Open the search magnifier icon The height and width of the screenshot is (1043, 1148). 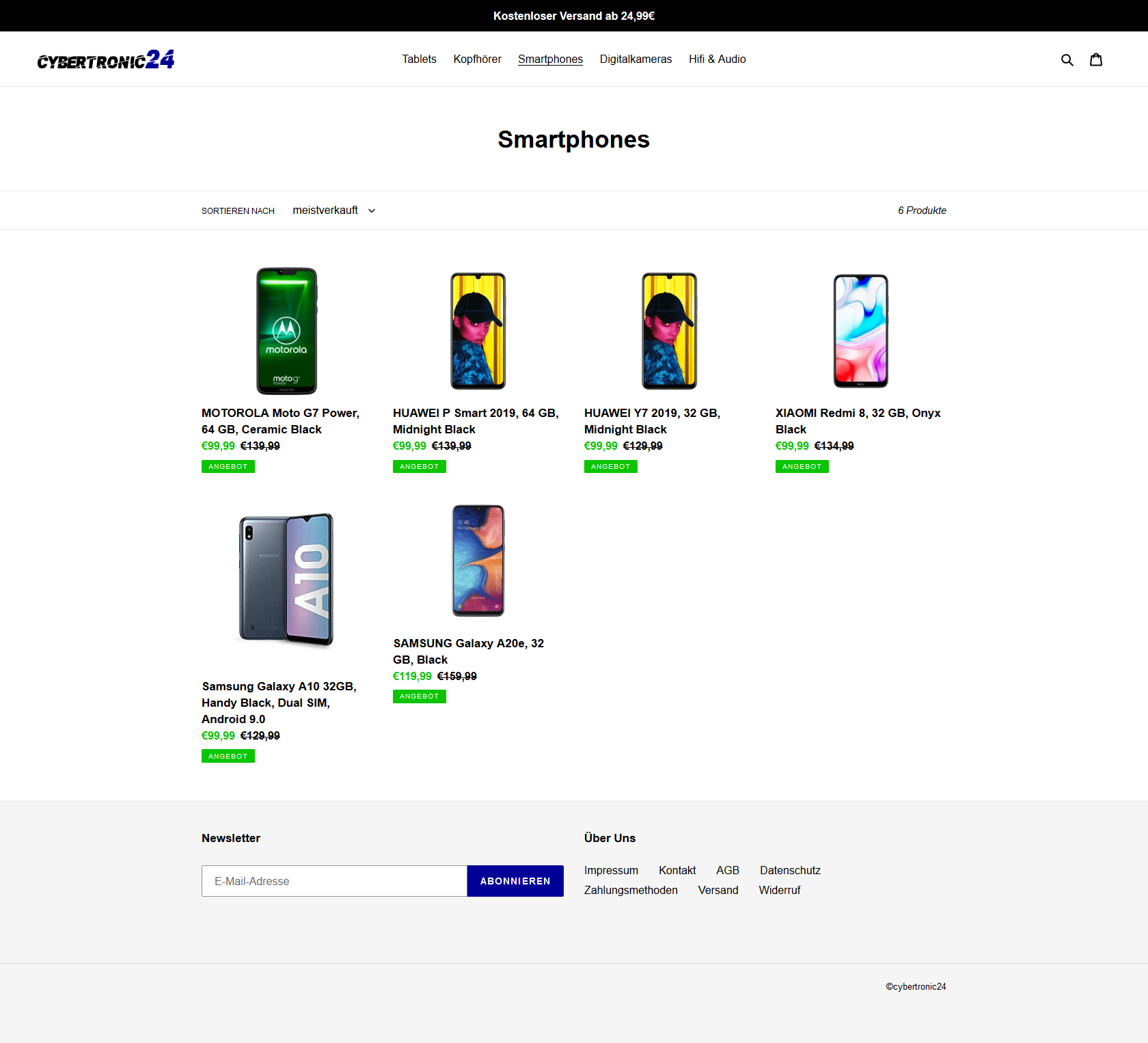tap(1067, 59)
